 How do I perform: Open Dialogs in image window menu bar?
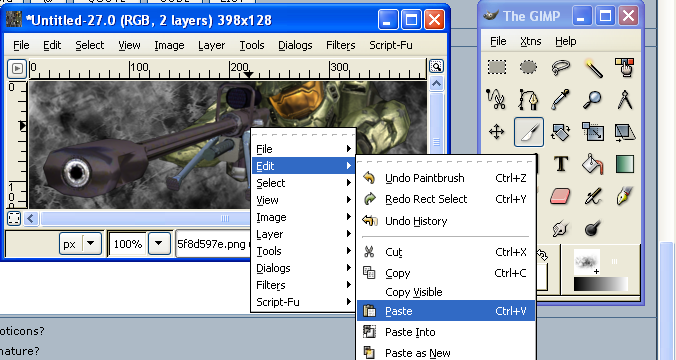click(295, 45)
